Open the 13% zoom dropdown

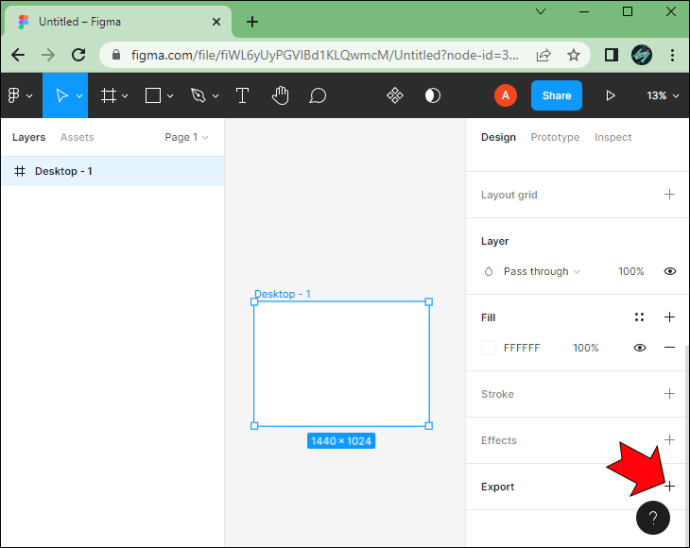(x=663, y=96)
